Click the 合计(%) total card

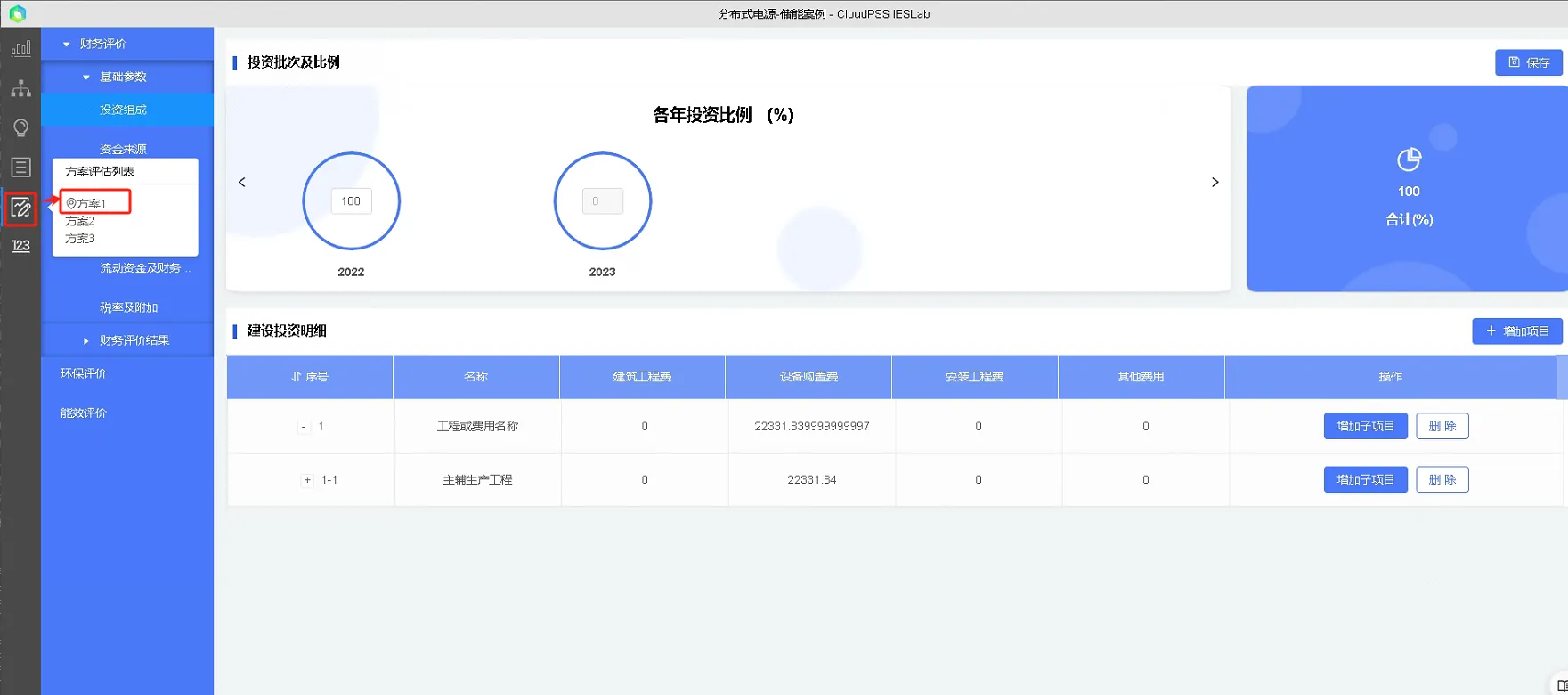pyautogui.click(x=1407, y=189)
